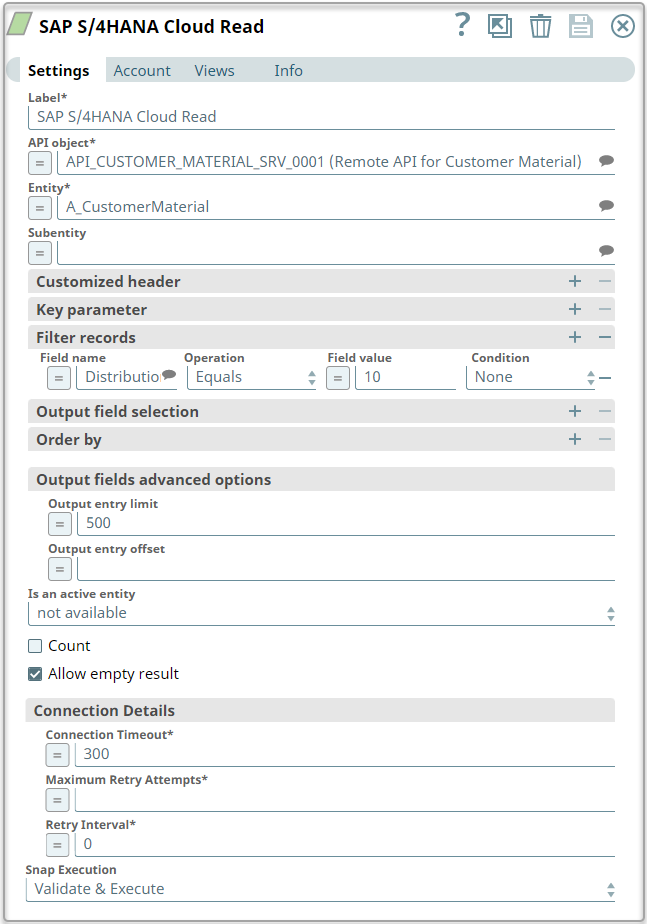The height and width of the screenshot is (924, 647).
Task: Delete the snap with the trash icon
Action: click(x=540, y=27)
